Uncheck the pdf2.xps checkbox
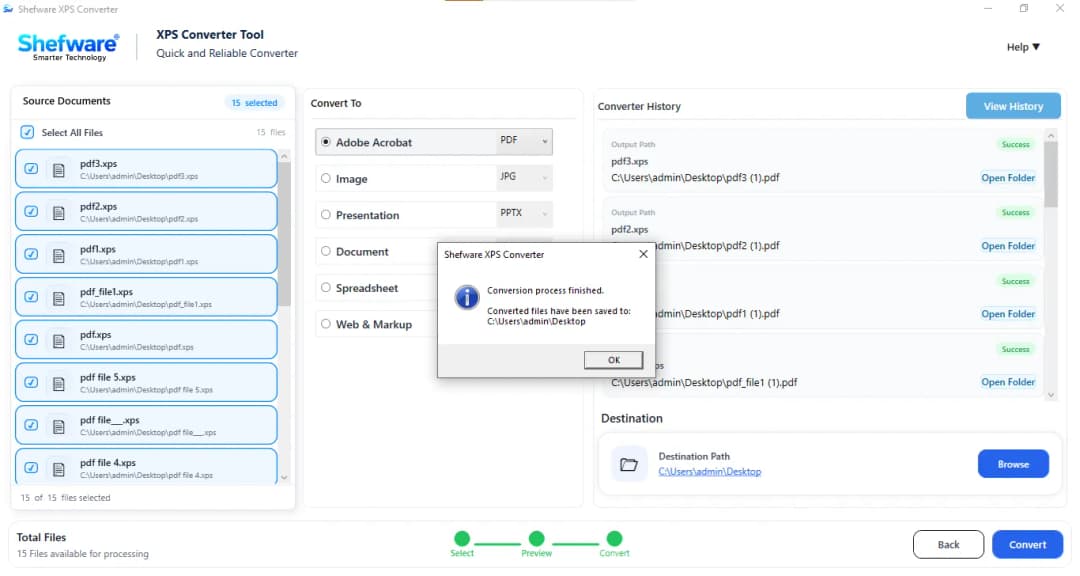The height and width of the screenshot is (576, 1080). click(x=31, y=212)
